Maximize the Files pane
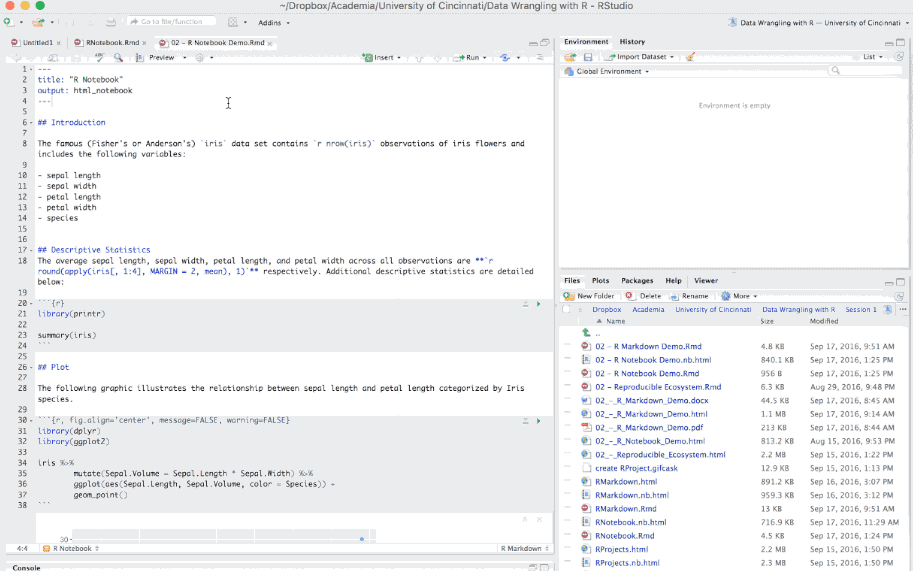913x571 pixels. (x=900, y=282)
